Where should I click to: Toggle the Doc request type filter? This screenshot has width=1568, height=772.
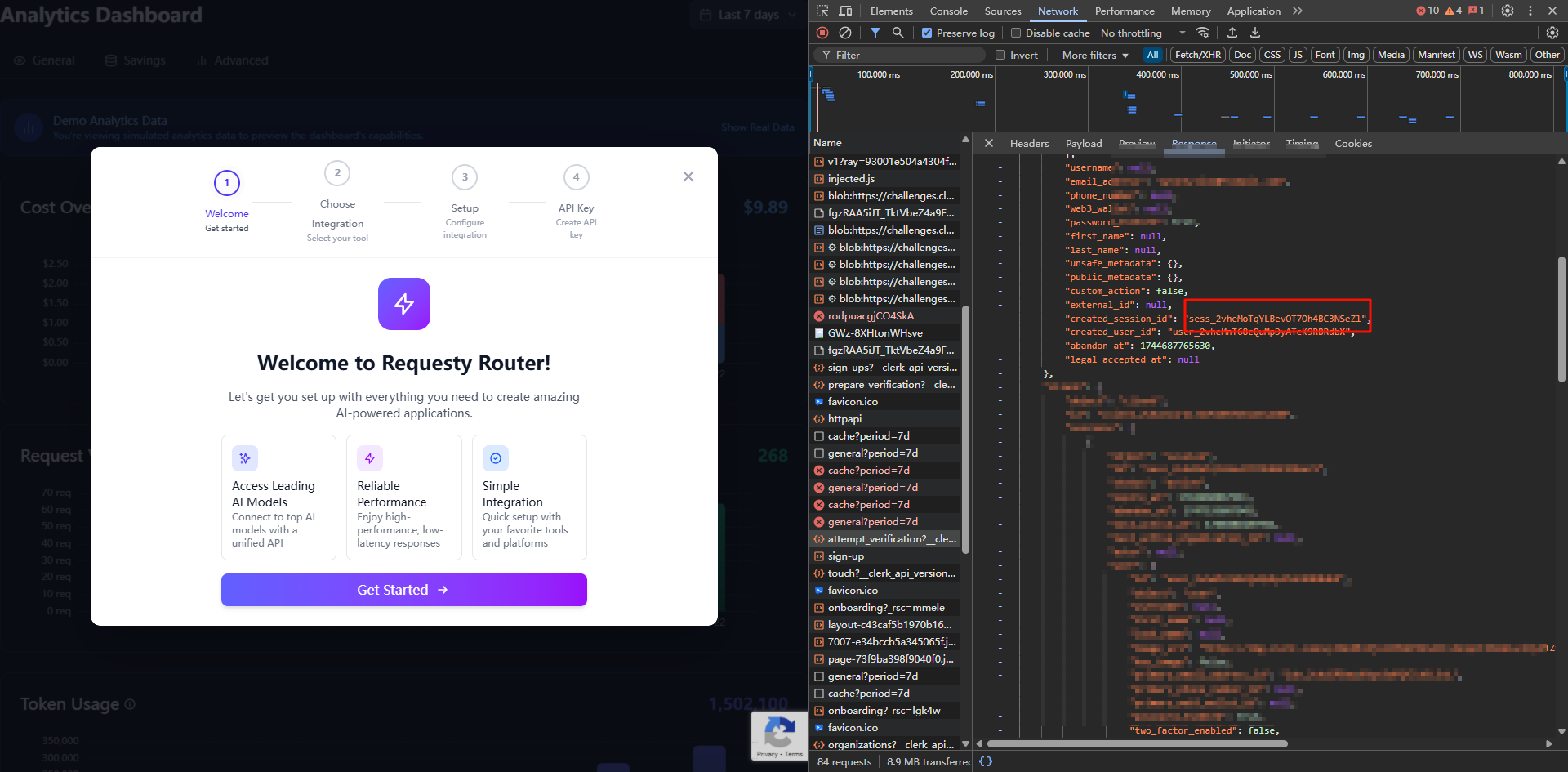(1243, 55)
